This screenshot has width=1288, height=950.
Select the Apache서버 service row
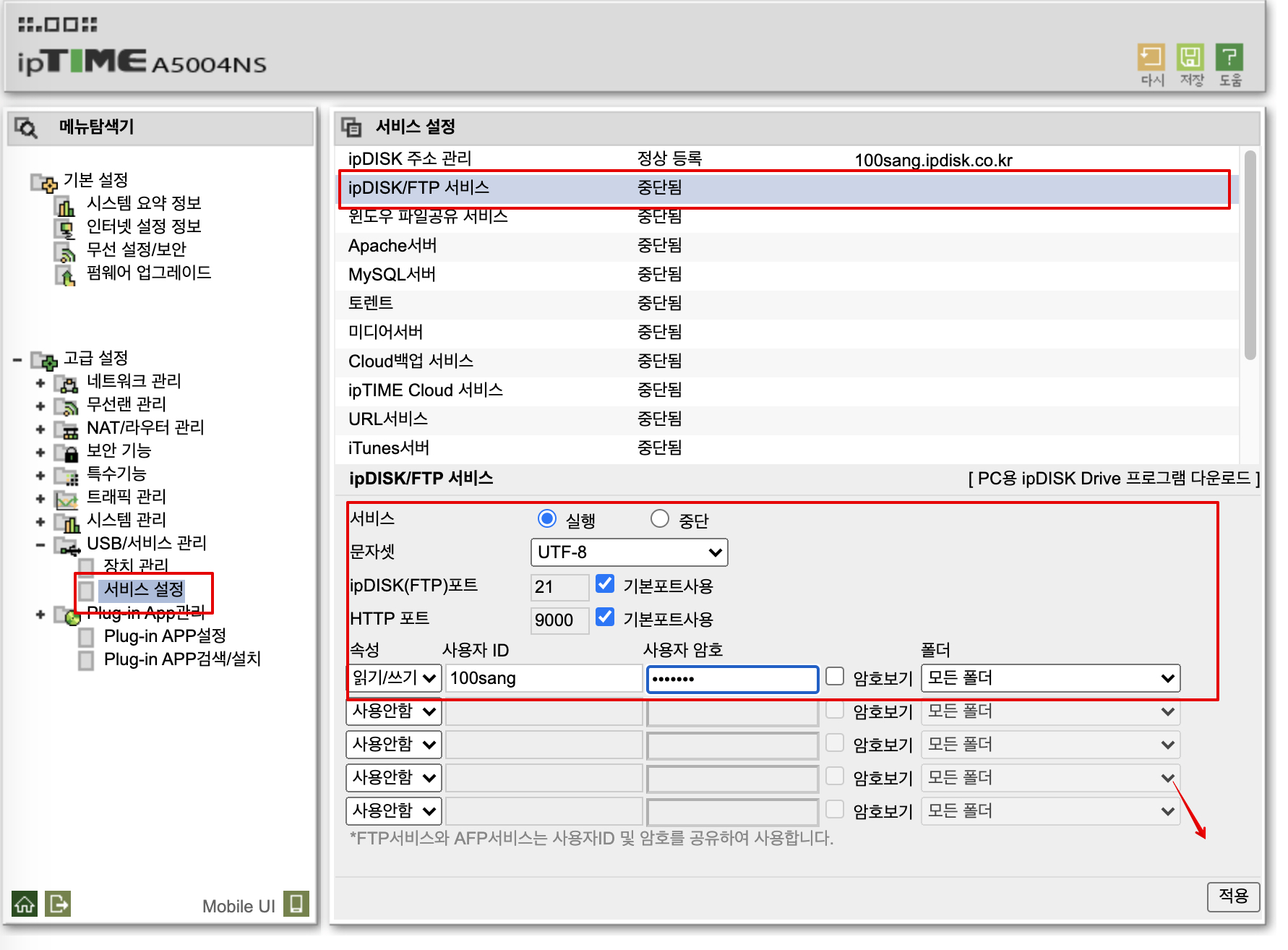pos(786,246)
